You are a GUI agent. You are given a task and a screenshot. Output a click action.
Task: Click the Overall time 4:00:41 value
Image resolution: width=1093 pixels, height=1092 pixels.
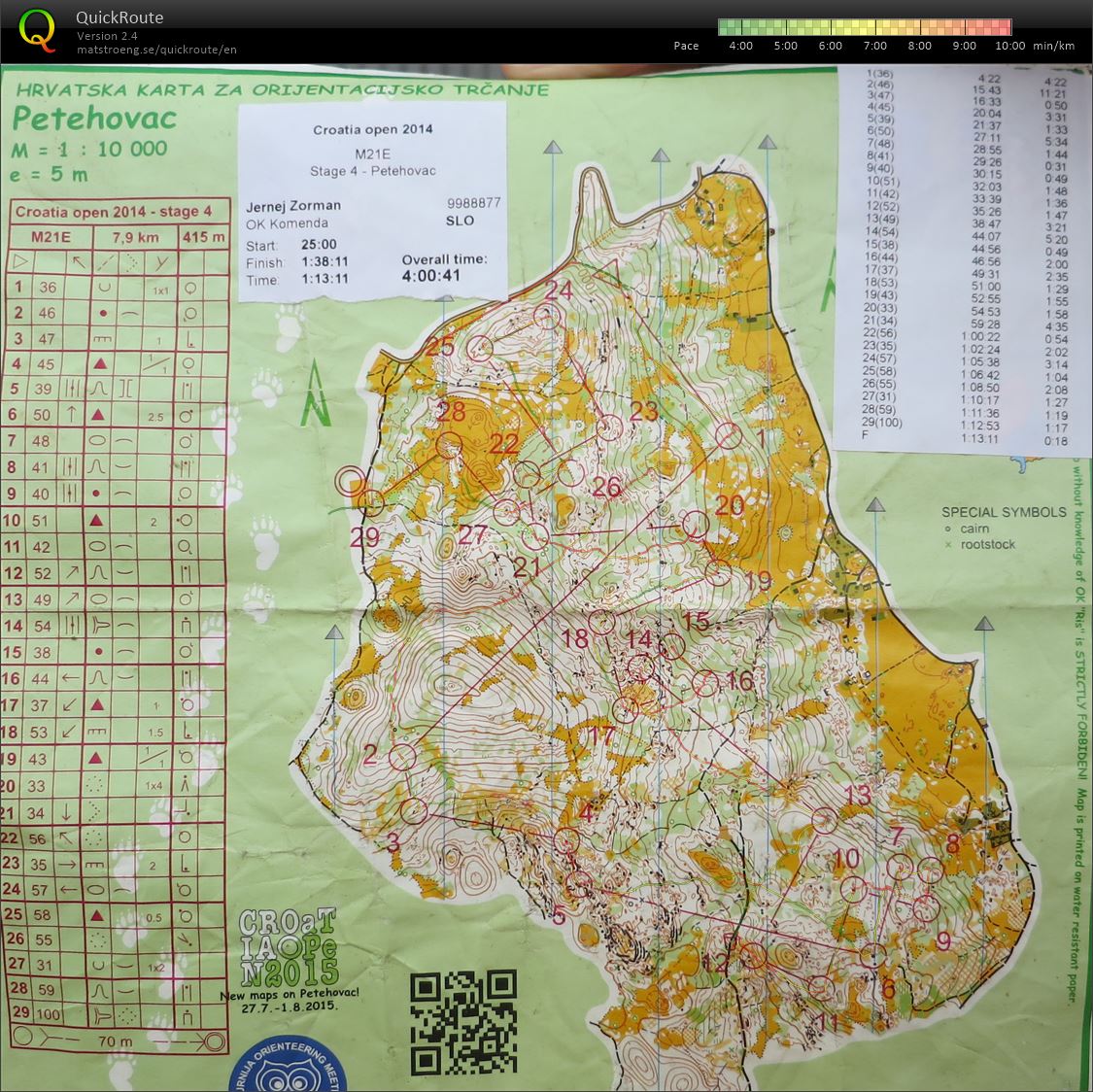pos(430,275)
